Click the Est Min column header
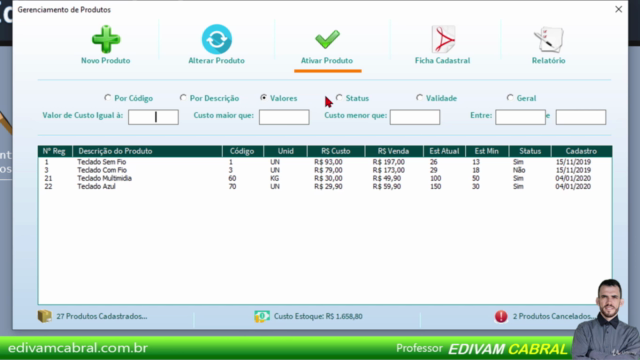Image resolution: width=640 pixels, height=360 pixels. 487,151
